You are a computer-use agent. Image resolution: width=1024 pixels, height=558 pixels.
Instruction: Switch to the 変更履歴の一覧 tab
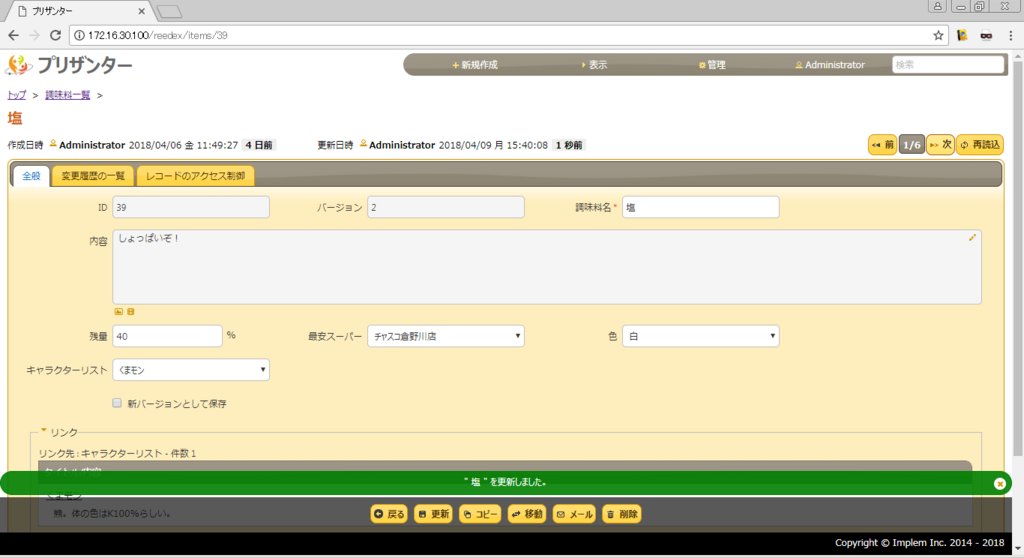point(93,176)
